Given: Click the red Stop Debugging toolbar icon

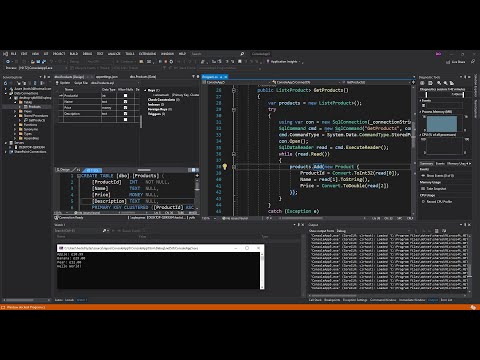Looking at the screenshot, I should (x=166, y=62).
